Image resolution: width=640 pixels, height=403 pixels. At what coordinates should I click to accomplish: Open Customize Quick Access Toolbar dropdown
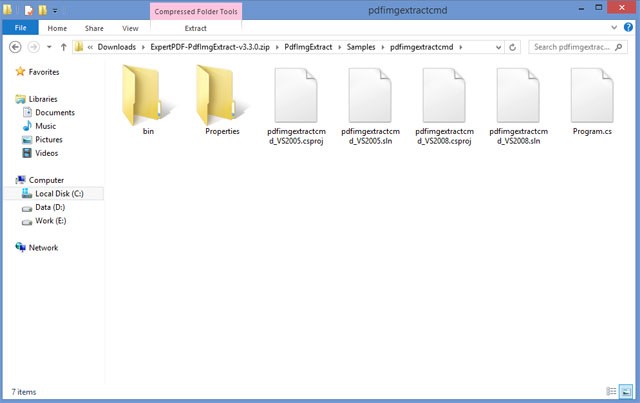pos(55,11)
